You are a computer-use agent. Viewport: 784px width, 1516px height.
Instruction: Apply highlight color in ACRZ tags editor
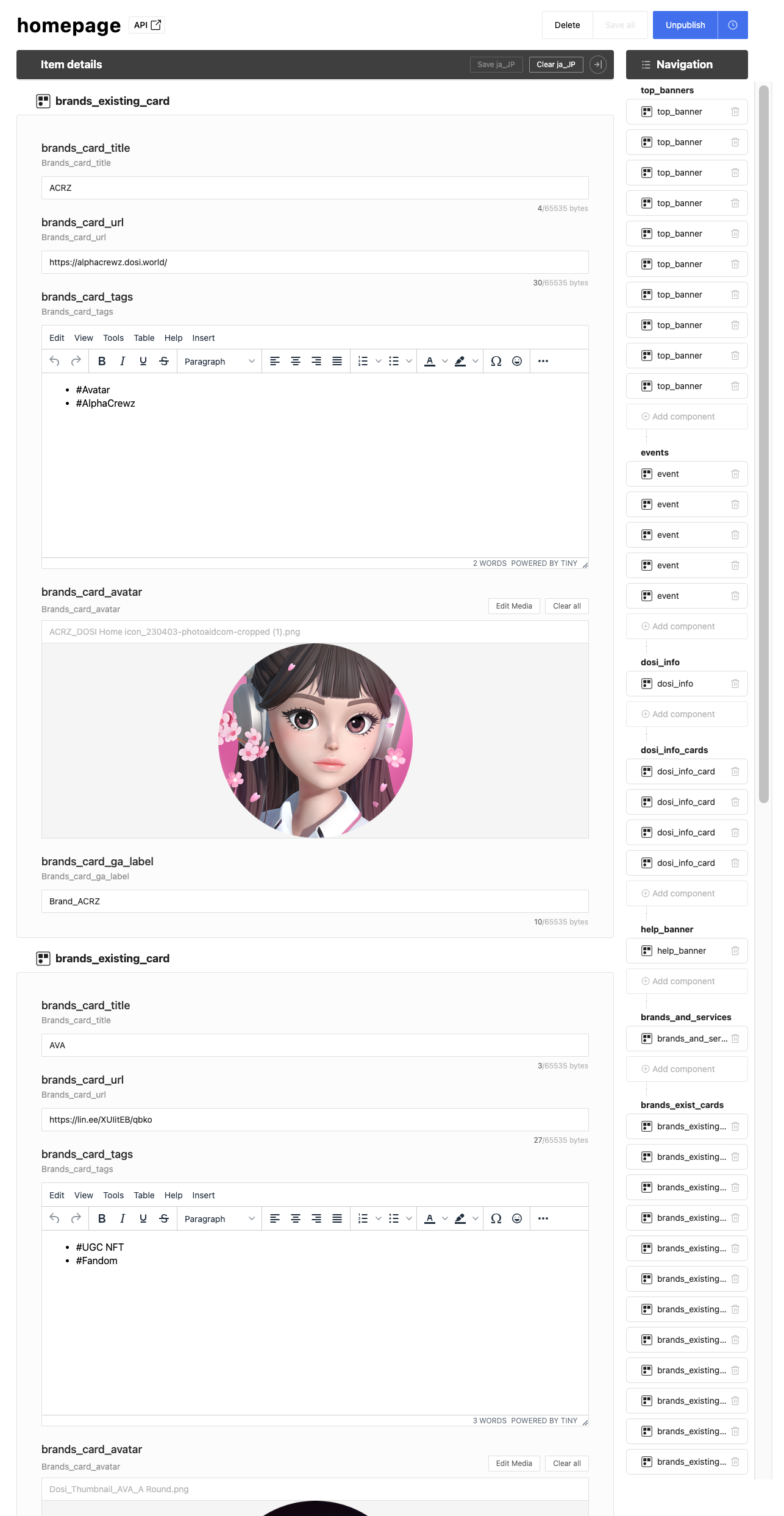point(460,361)
